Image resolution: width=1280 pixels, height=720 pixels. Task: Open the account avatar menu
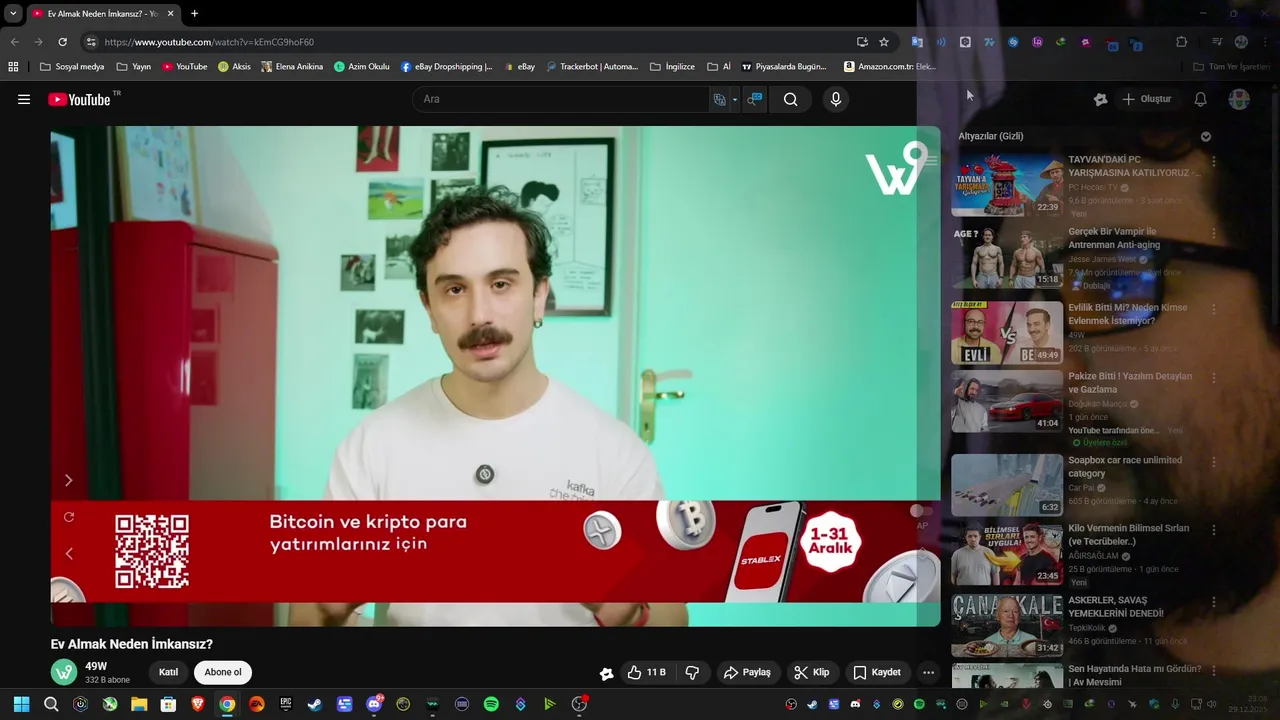pos(1239,99)
